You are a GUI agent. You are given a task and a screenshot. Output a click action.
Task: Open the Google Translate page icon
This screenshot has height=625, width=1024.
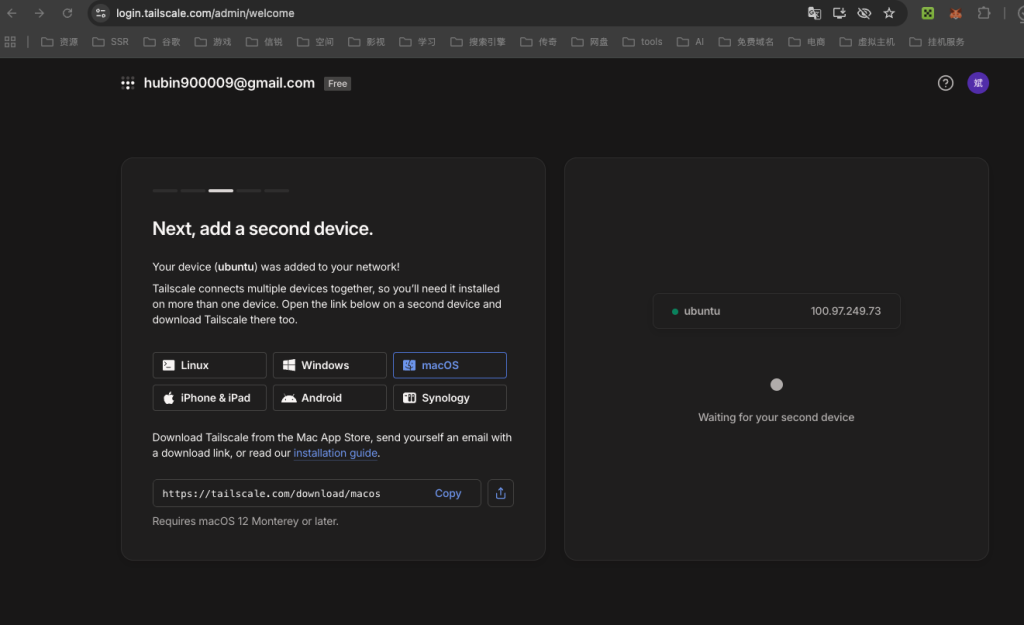click(813, 14)
